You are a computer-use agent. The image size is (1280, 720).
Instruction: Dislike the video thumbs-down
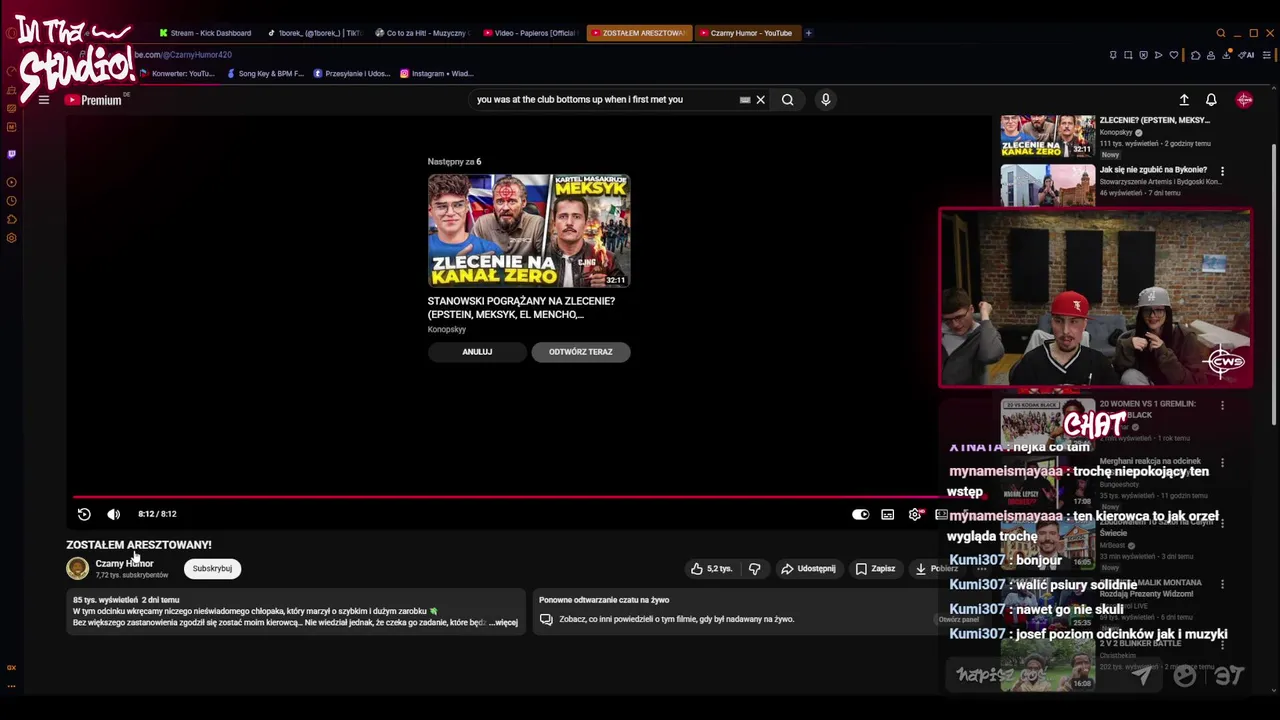point(755,569)
